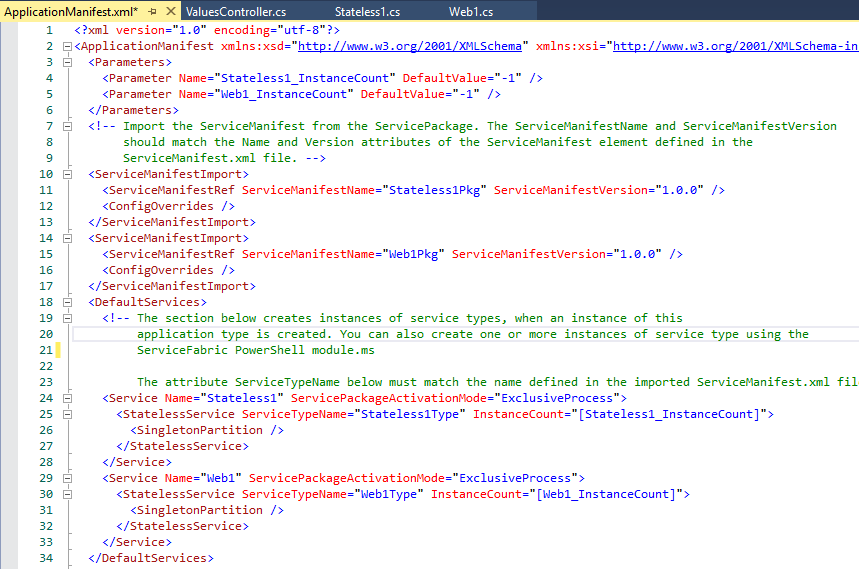
Task: Click the utf-8 encoding value on line 1
Action: tap(301, 30)
